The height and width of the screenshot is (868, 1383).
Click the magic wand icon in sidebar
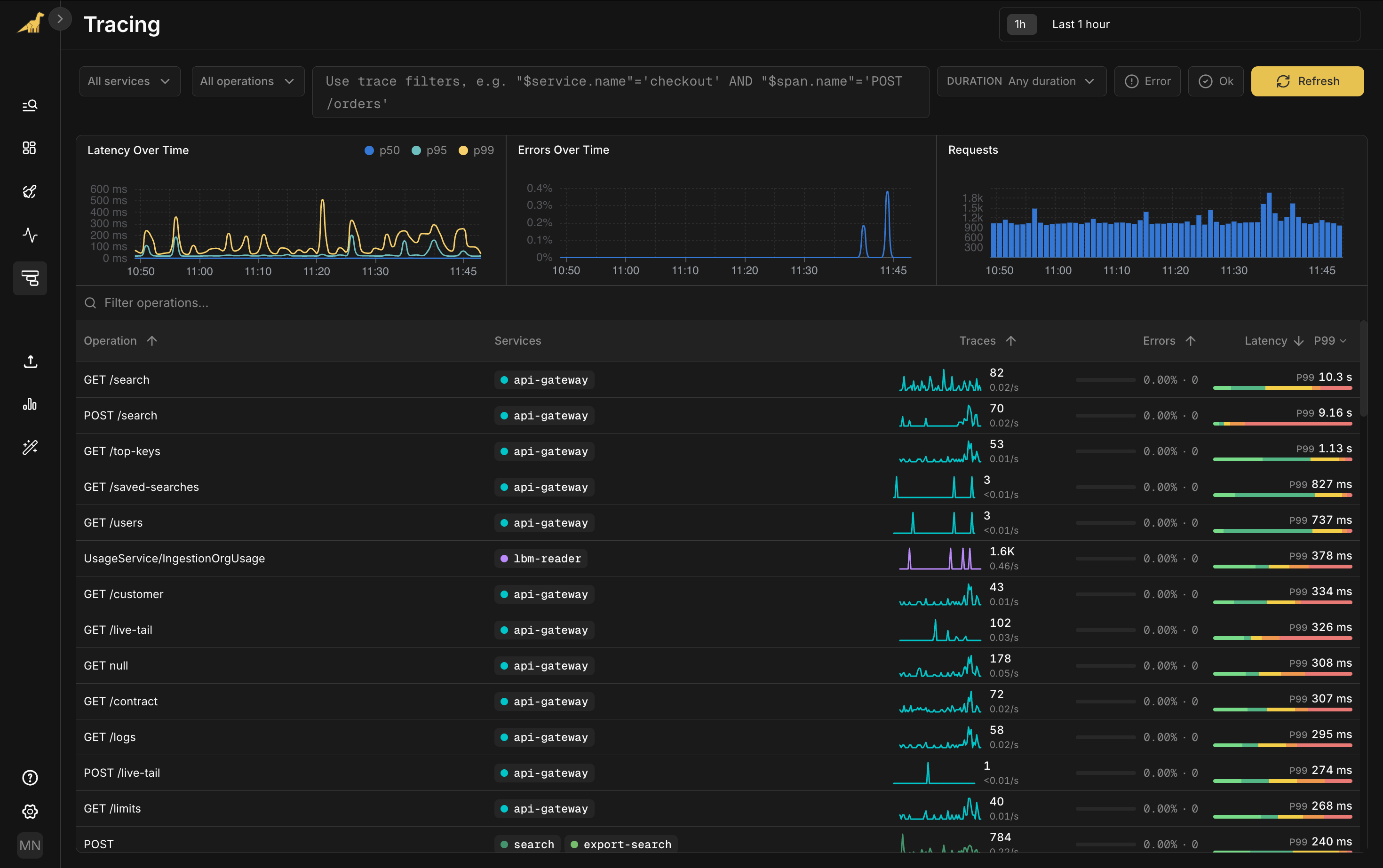[x=30, y=448]
